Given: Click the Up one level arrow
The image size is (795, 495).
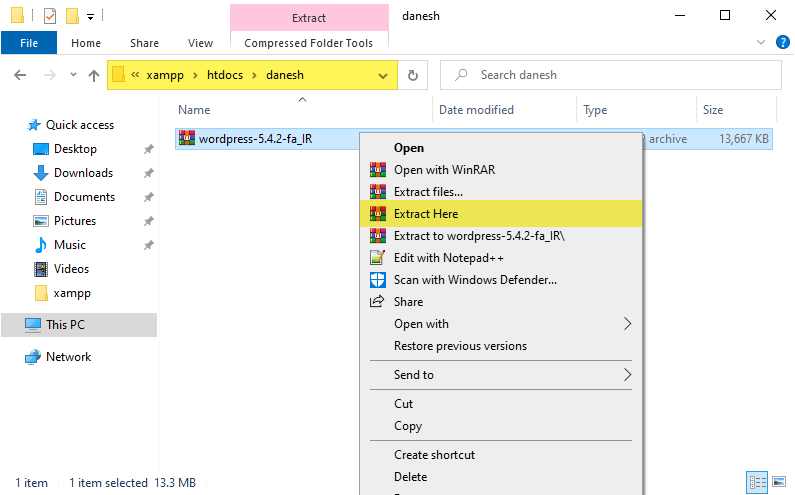Looking at the screenshot, I should [x=94, y=75].
